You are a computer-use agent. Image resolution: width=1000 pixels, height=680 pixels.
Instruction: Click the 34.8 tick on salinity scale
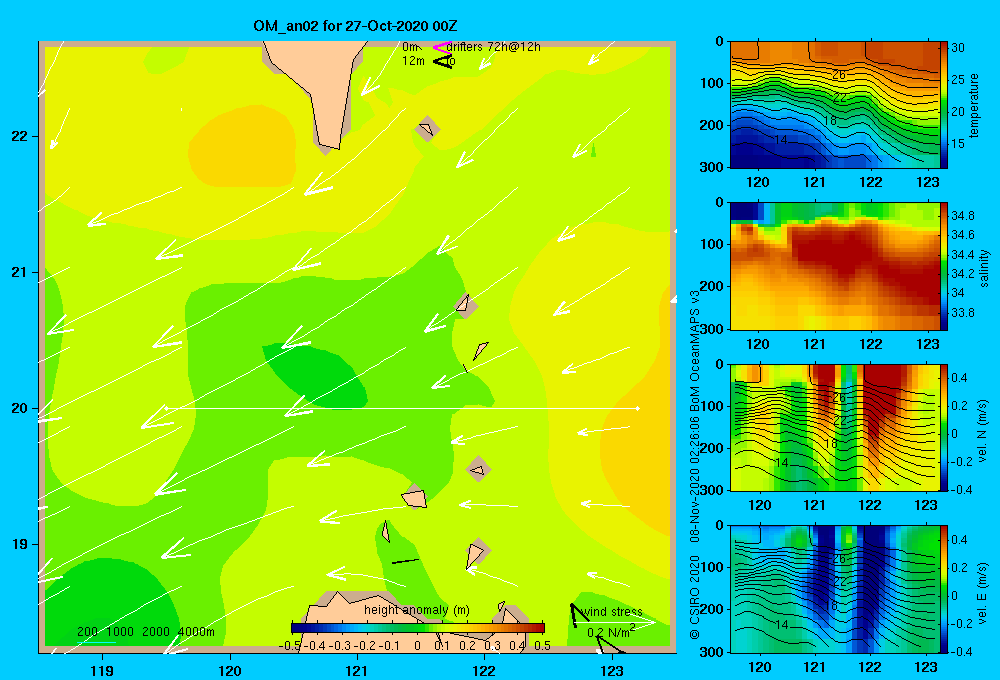pyautogui.click(x=962, y=216)
